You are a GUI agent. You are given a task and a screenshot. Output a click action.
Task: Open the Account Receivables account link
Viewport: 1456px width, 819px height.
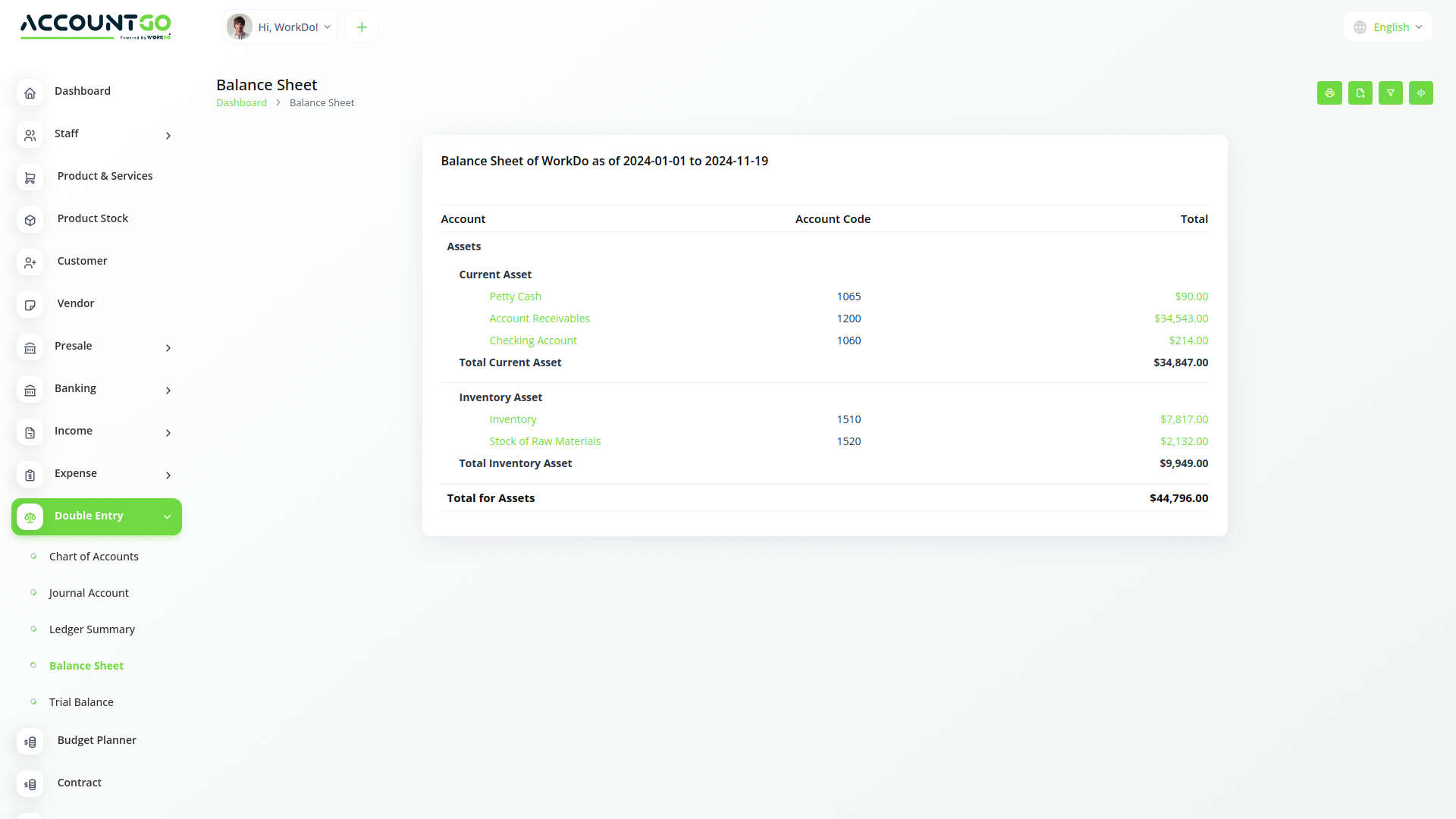click(539, 318)
